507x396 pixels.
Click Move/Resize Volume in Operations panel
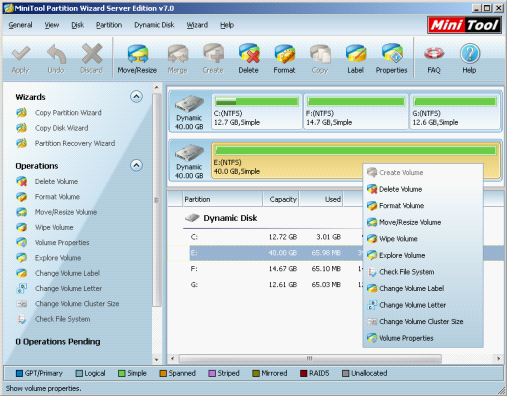[x=66, y=212]
